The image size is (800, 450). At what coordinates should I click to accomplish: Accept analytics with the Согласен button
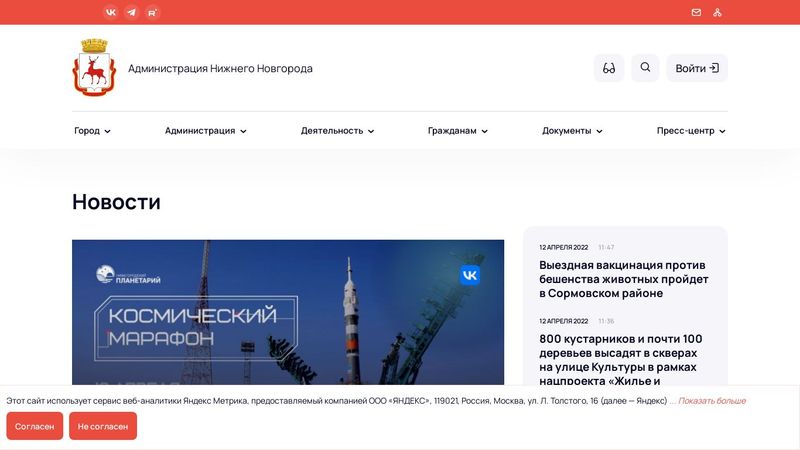coord(35,426)
